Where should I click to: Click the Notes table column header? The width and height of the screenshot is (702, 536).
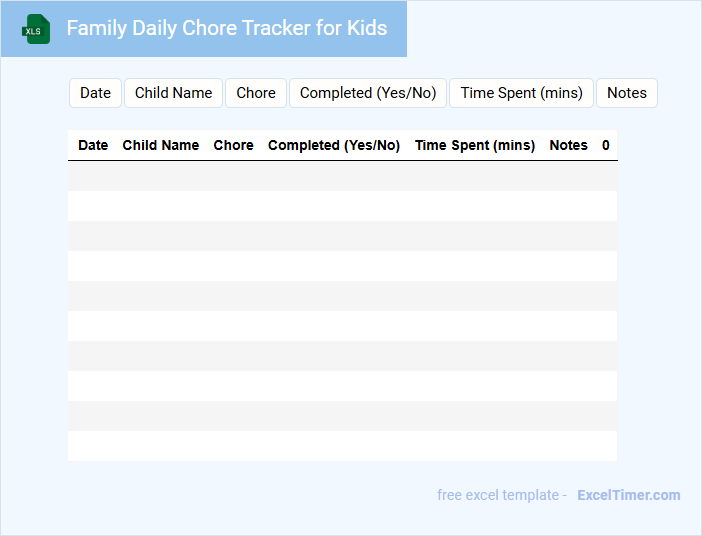[569, 145]
